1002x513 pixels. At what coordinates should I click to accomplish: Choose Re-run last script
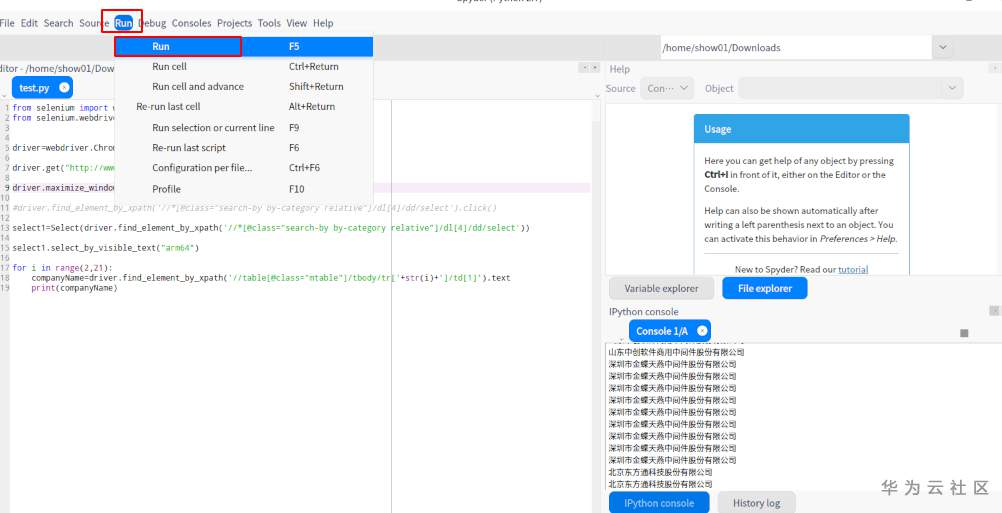(x=243, y=148)
